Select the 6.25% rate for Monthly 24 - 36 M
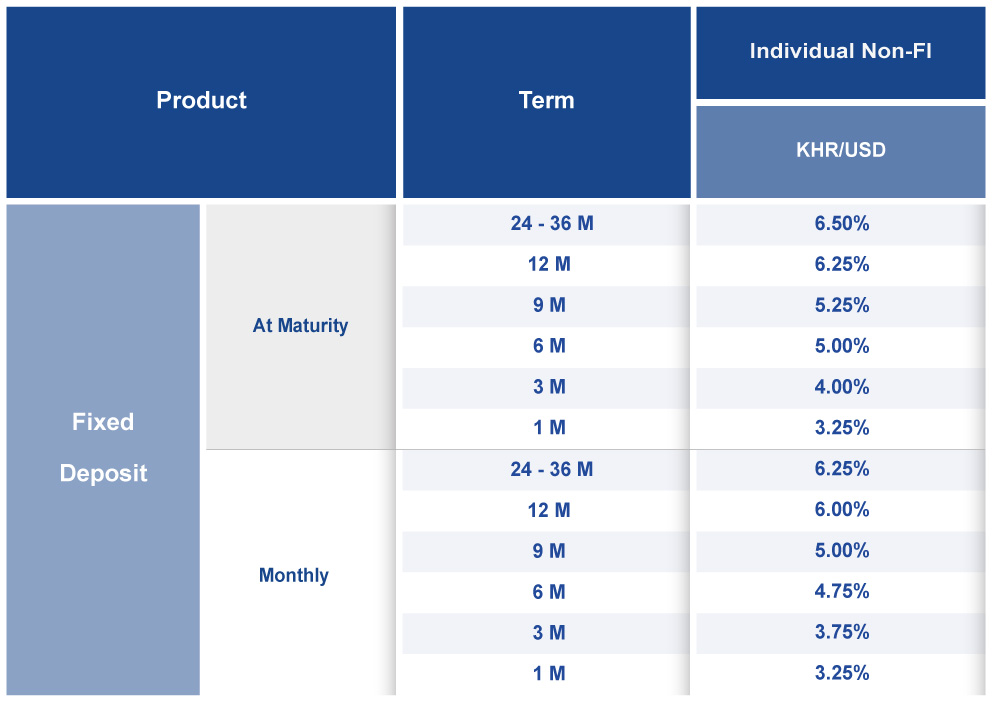This screenshot has width=992, height=701. (841, 470)
